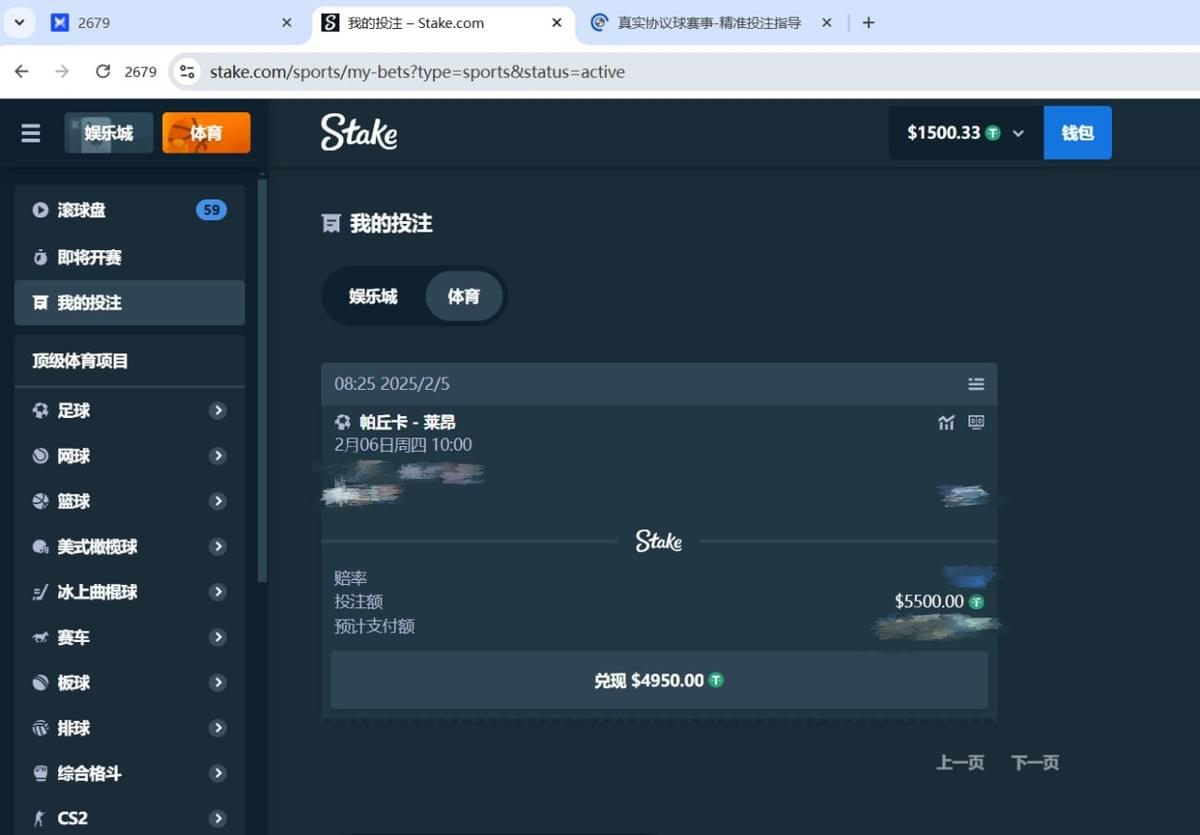The image size is (1200, 835).
Task: Click the 钱包 wallet button
Action: 1077,133
